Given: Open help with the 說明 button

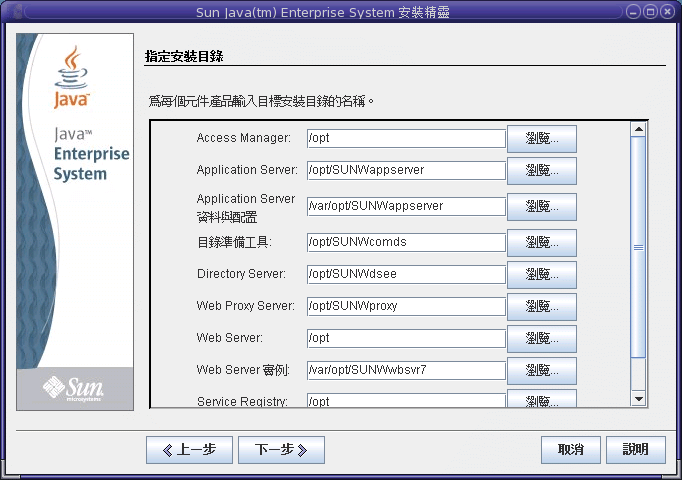Looking at the screenshot, I should point(635,450).
